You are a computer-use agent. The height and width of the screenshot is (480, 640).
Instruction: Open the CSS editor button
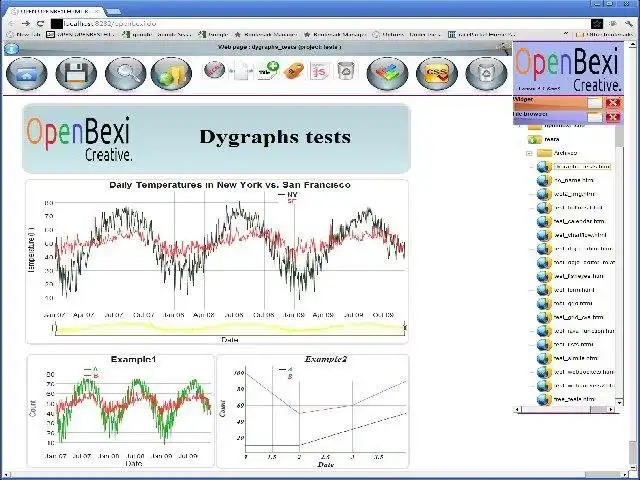(x=437, y=74)
